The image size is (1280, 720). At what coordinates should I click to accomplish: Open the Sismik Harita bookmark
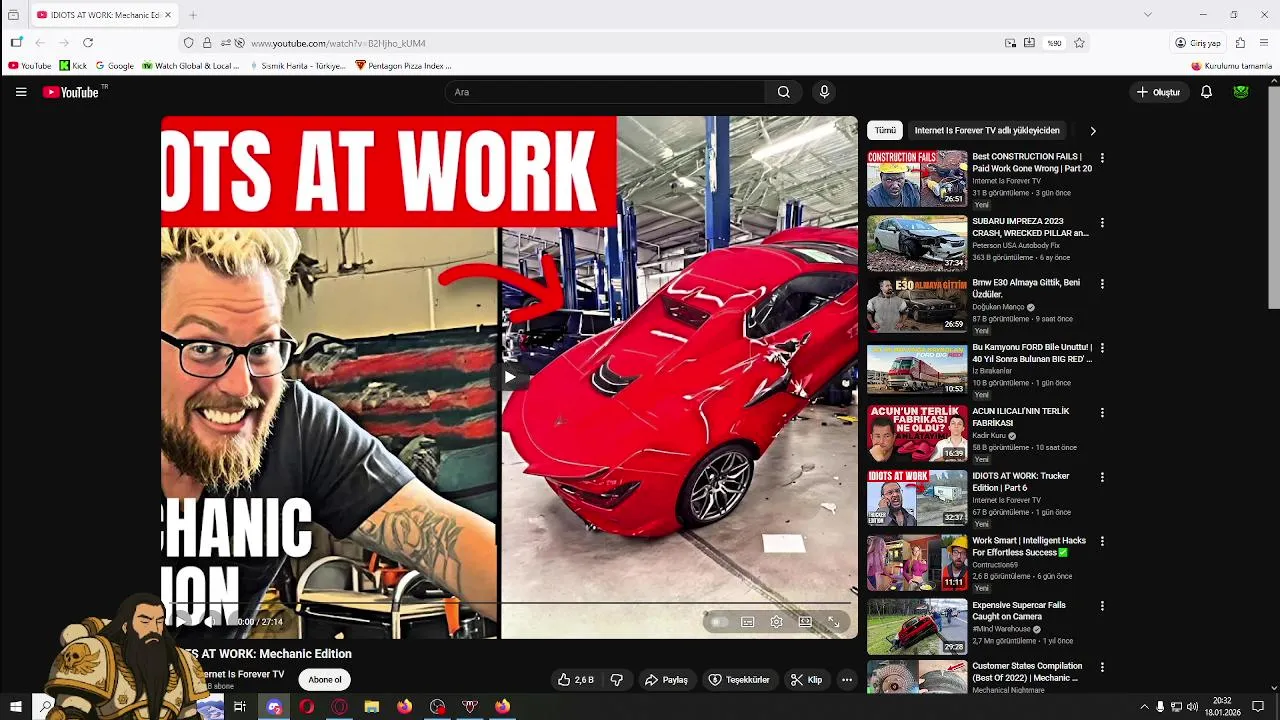[x=296, y=66]
